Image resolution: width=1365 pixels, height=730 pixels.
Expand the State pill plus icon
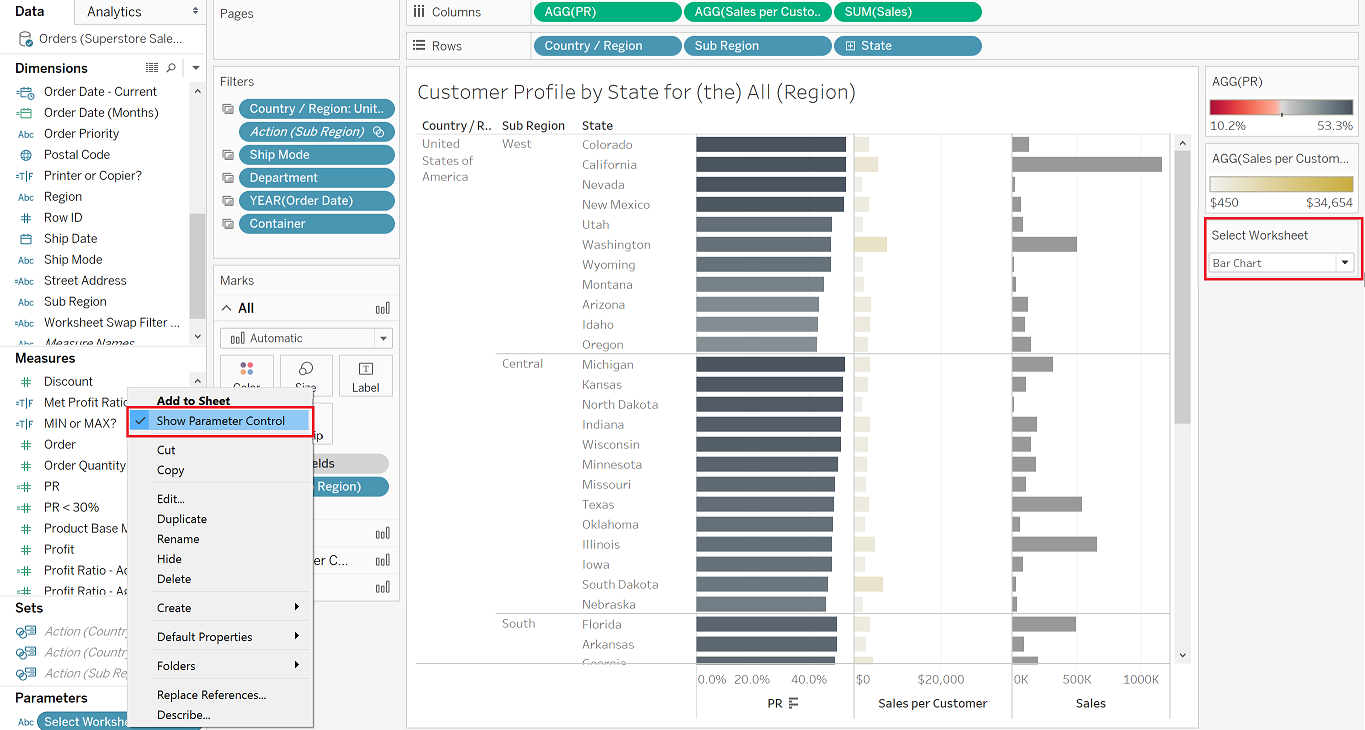(851, 46)
